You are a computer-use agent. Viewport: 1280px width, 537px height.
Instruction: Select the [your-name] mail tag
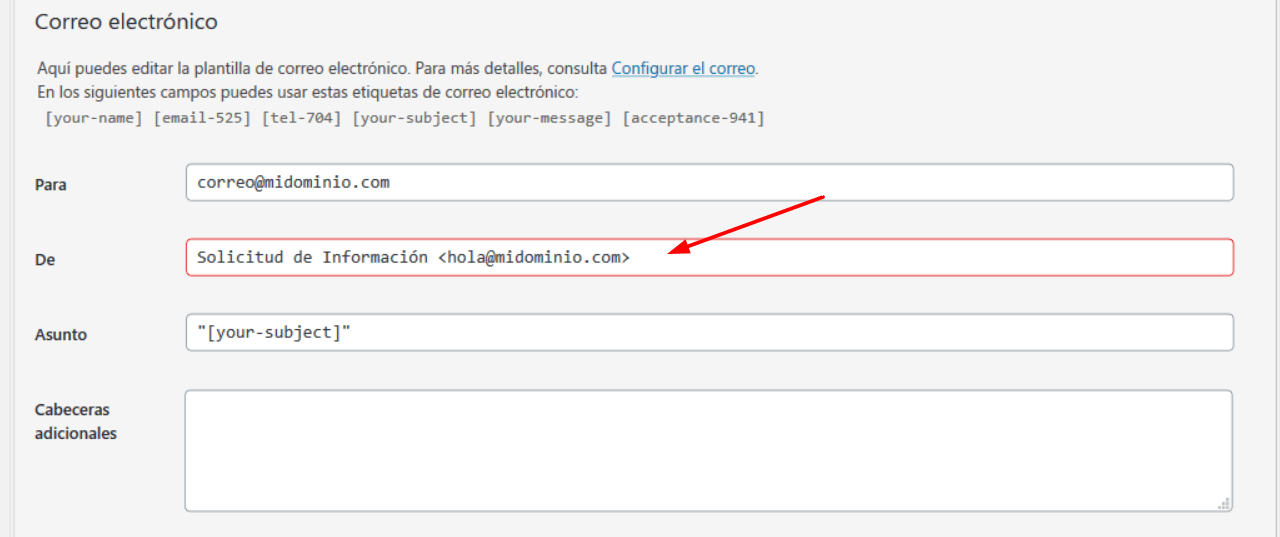click(x=95, y=118)
